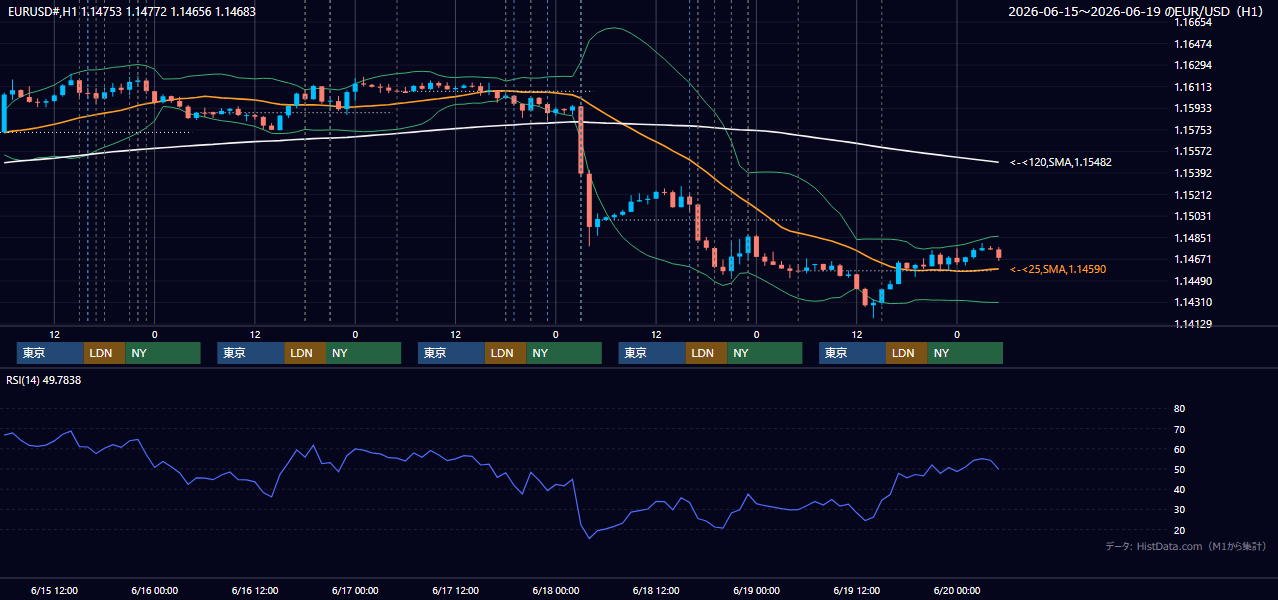Click the rightmost 東京 session block
Viewport: 1278px width, 600px height.
[x=853, y=353]
